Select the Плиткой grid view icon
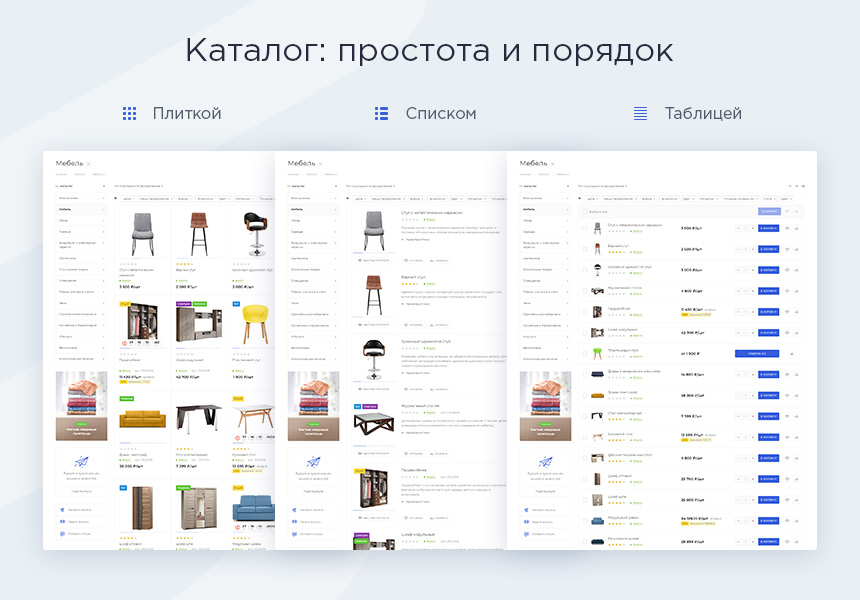Viewport: 860px width, 600px height. [x=129, y=113]
